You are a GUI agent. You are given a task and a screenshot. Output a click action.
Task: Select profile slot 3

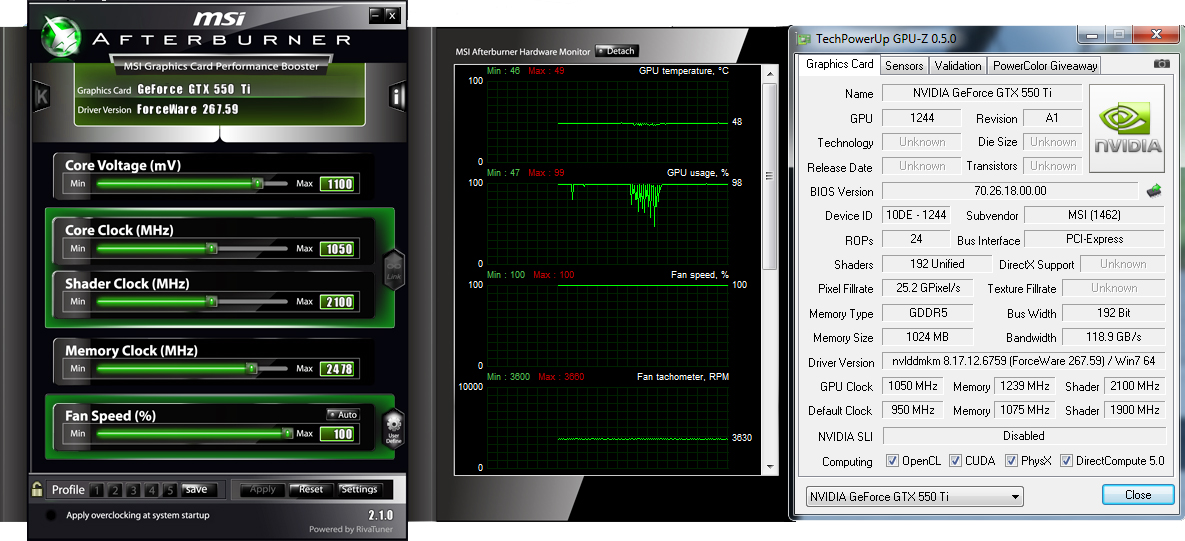point(133,490)
